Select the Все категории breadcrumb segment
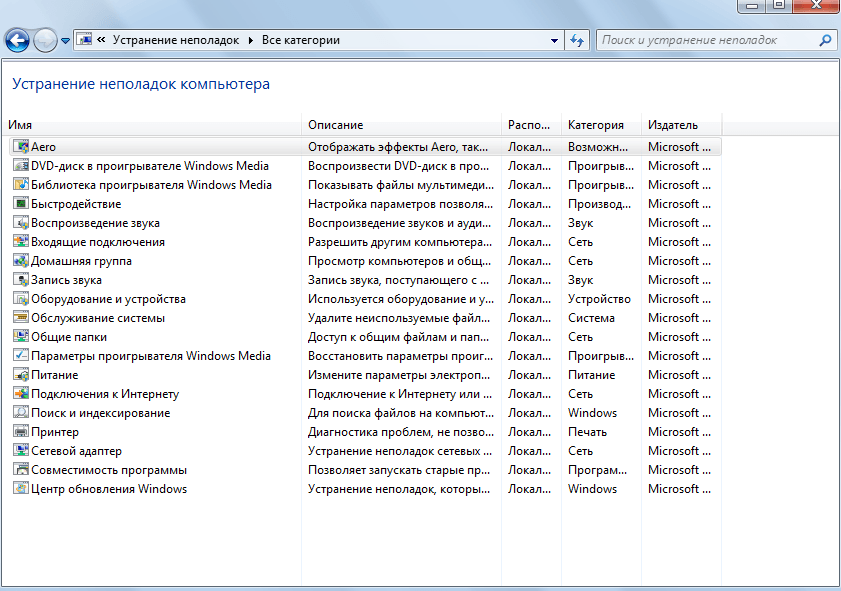This screenshot has width=841, height=591. click(x=300, y=41)
